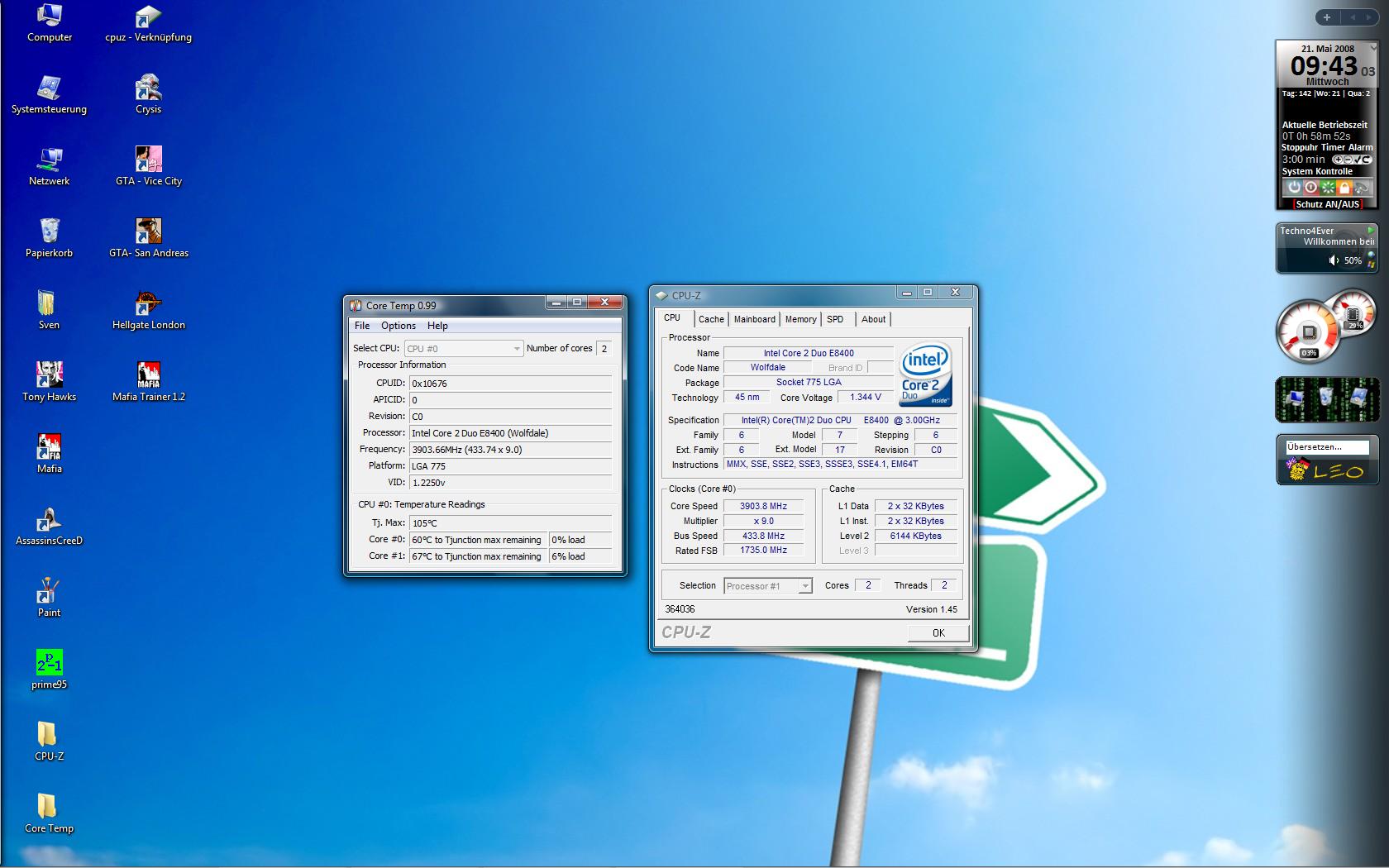Select the Crysis game icon
The width and height of the screenshot is (1389, 868).
point(148,94)
